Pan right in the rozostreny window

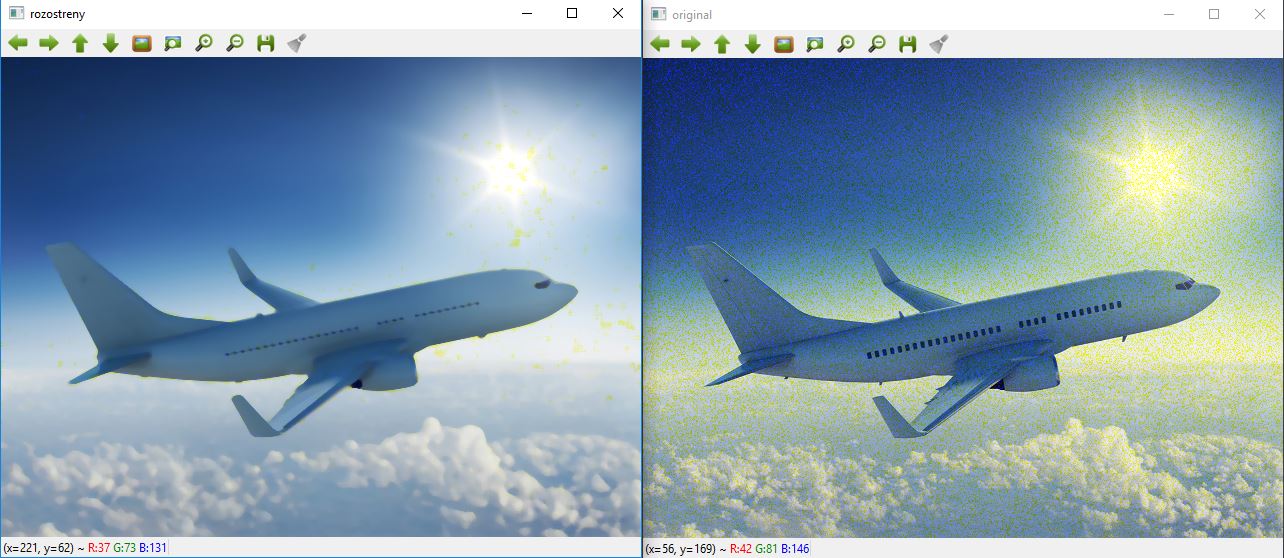[49, 43]
